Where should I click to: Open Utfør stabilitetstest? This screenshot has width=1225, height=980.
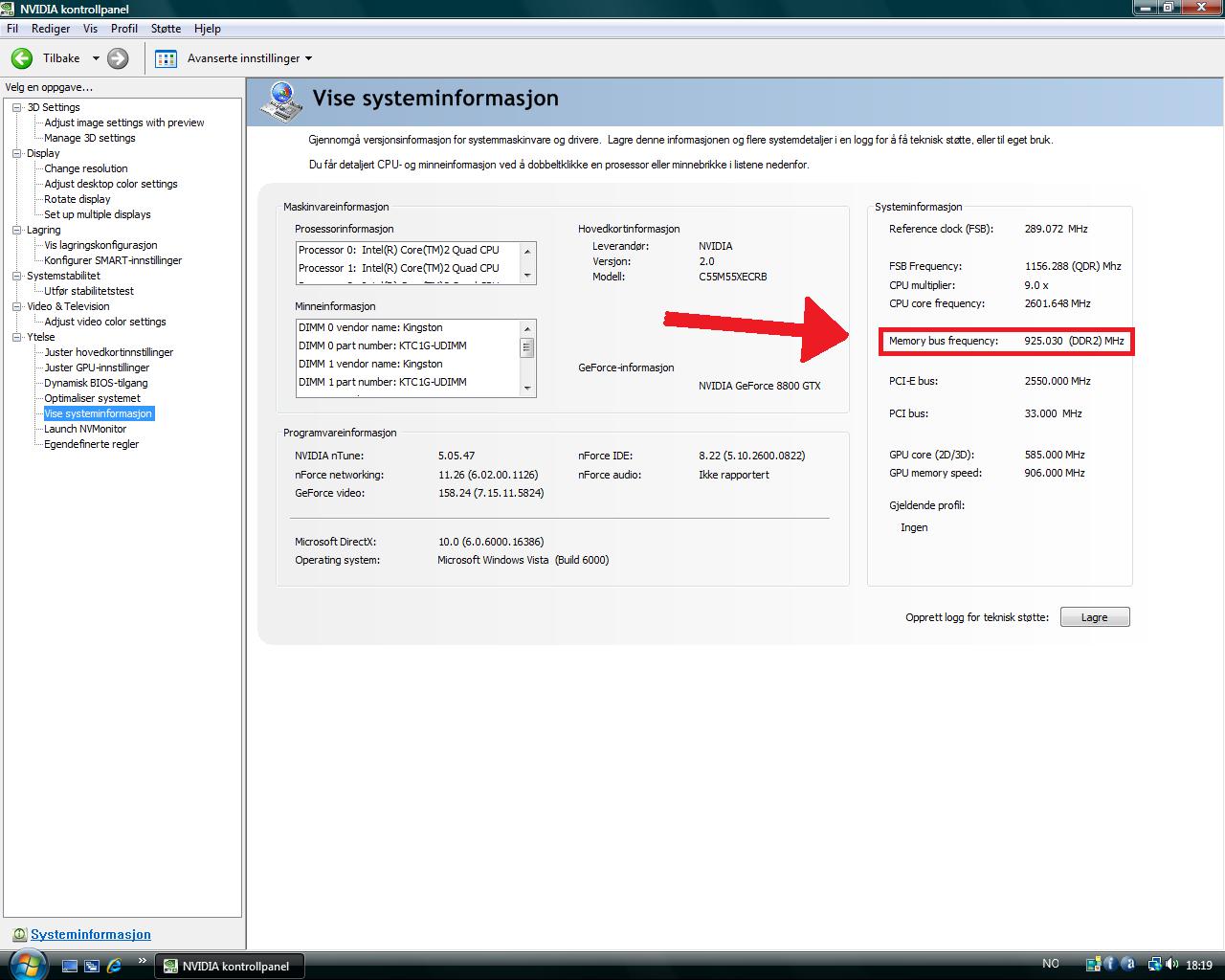point(89,291)
